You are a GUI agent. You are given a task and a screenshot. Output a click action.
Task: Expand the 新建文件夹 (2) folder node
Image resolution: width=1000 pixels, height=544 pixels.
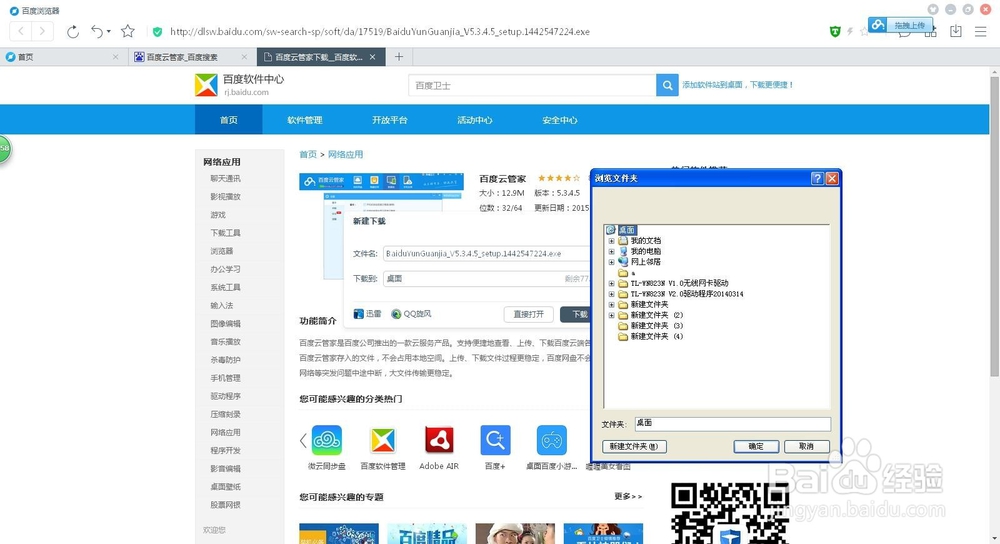tap(611, 315)
